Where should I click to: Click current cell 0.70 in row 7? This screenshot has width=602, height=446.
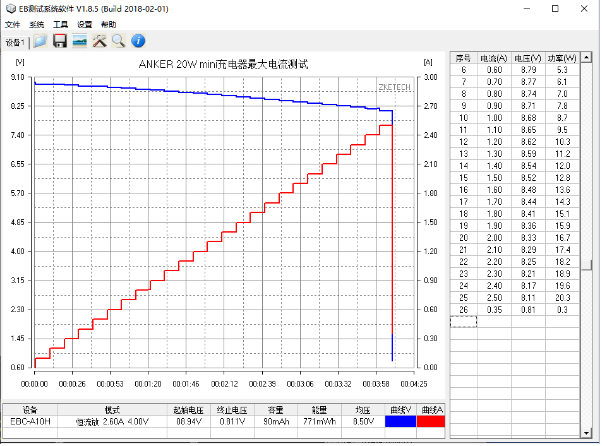click(x=494, y=82)
